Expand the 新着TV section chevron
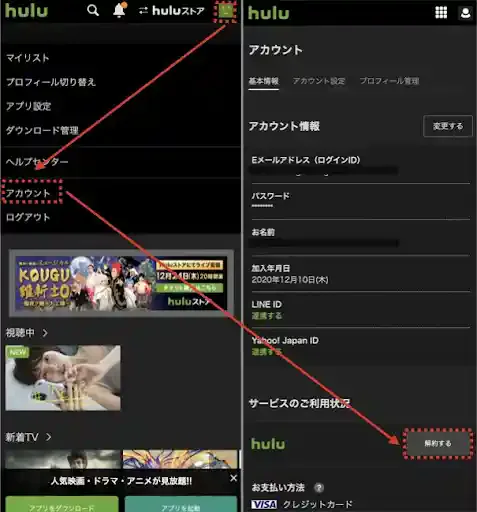The height and width of the screenshot is (512, 477). 48,437
